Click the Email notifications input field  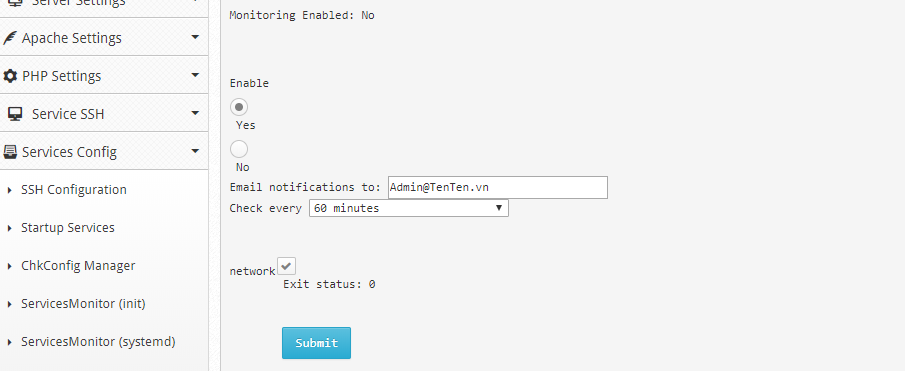point(498,188)
